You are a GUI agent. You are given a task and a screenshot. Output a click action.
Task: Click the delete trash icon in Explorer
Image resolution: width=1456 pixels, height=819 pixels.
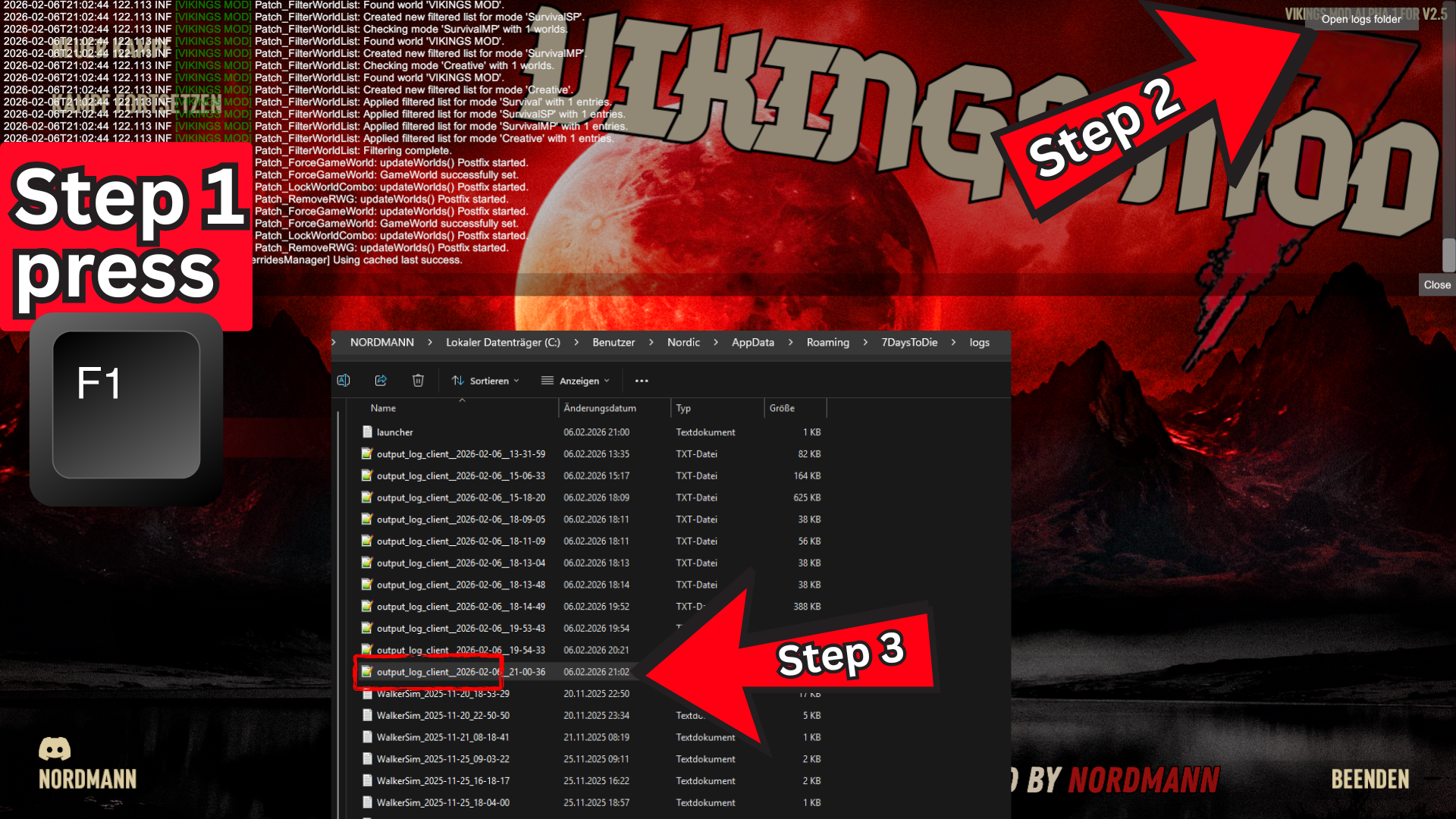[418, 381]
